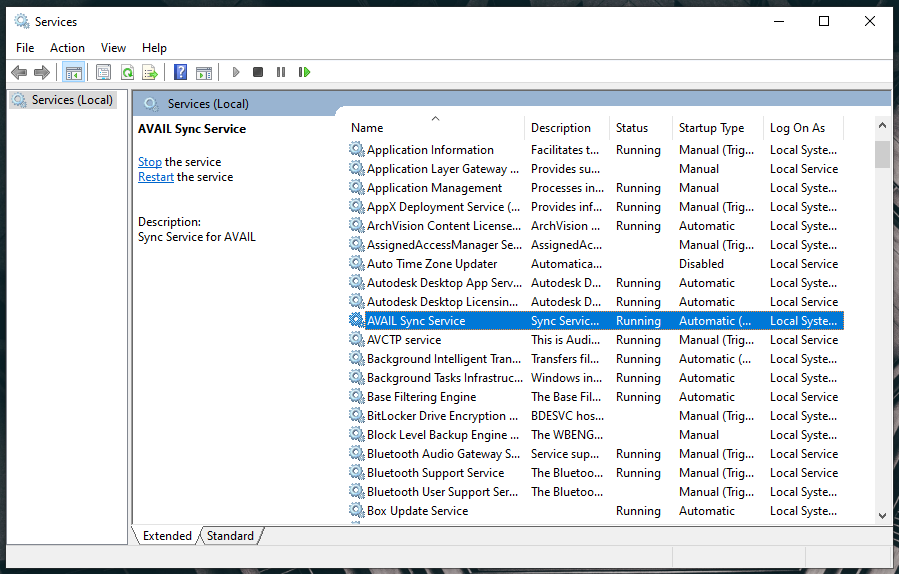The height and width of the screenshot is (574, 899).
Task: Click the Stop Service square icon
Action: click(x=258, y=72)
